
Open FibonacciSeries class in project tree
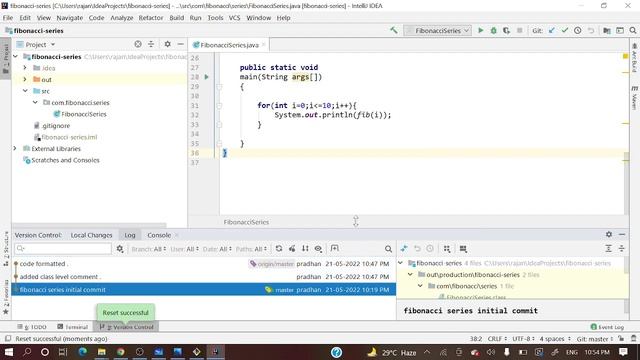[80, 114]
